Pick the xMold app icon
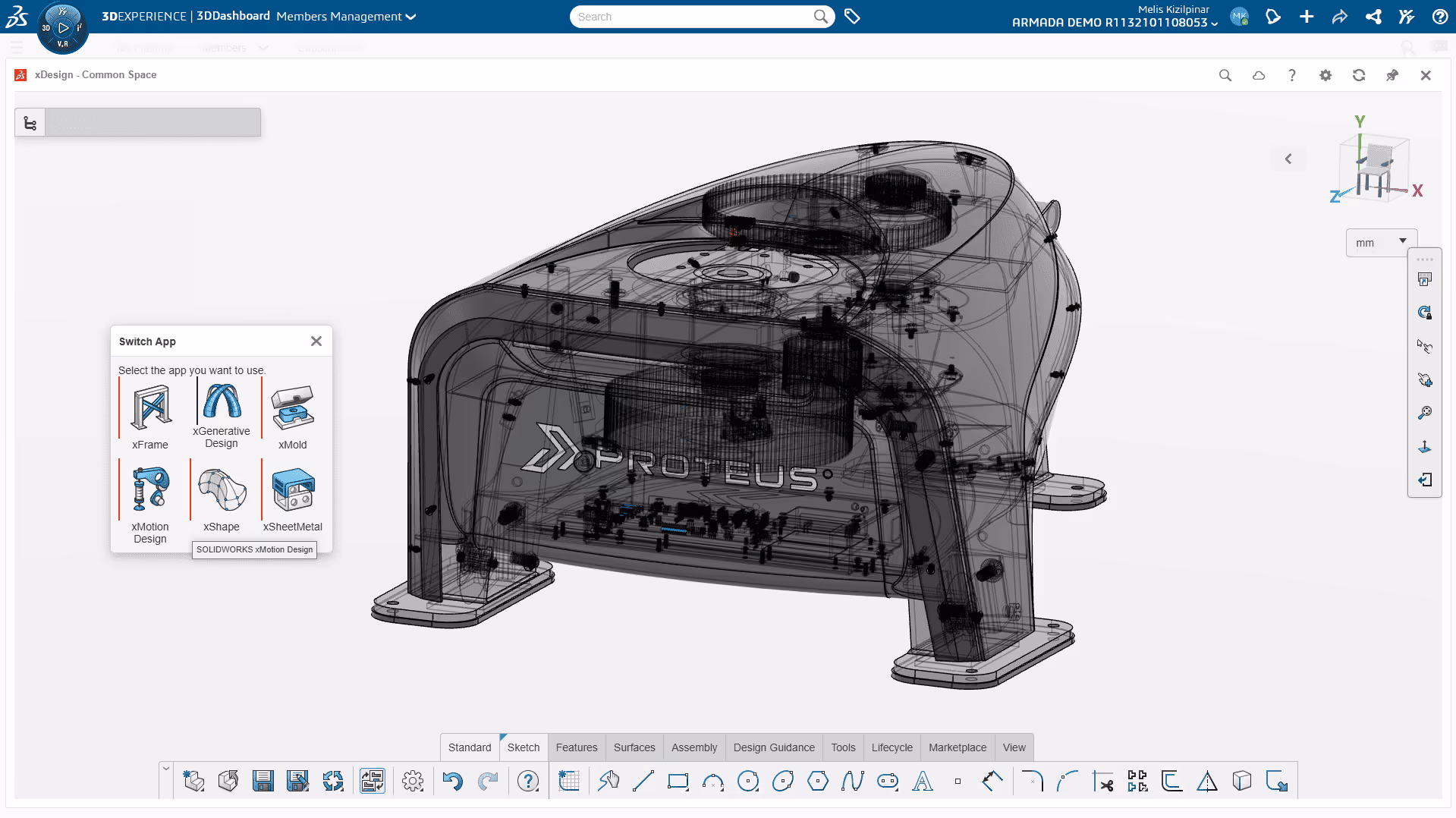This screenshot has height=818, width=1456. pyautogui.click(x=293, y=408)
